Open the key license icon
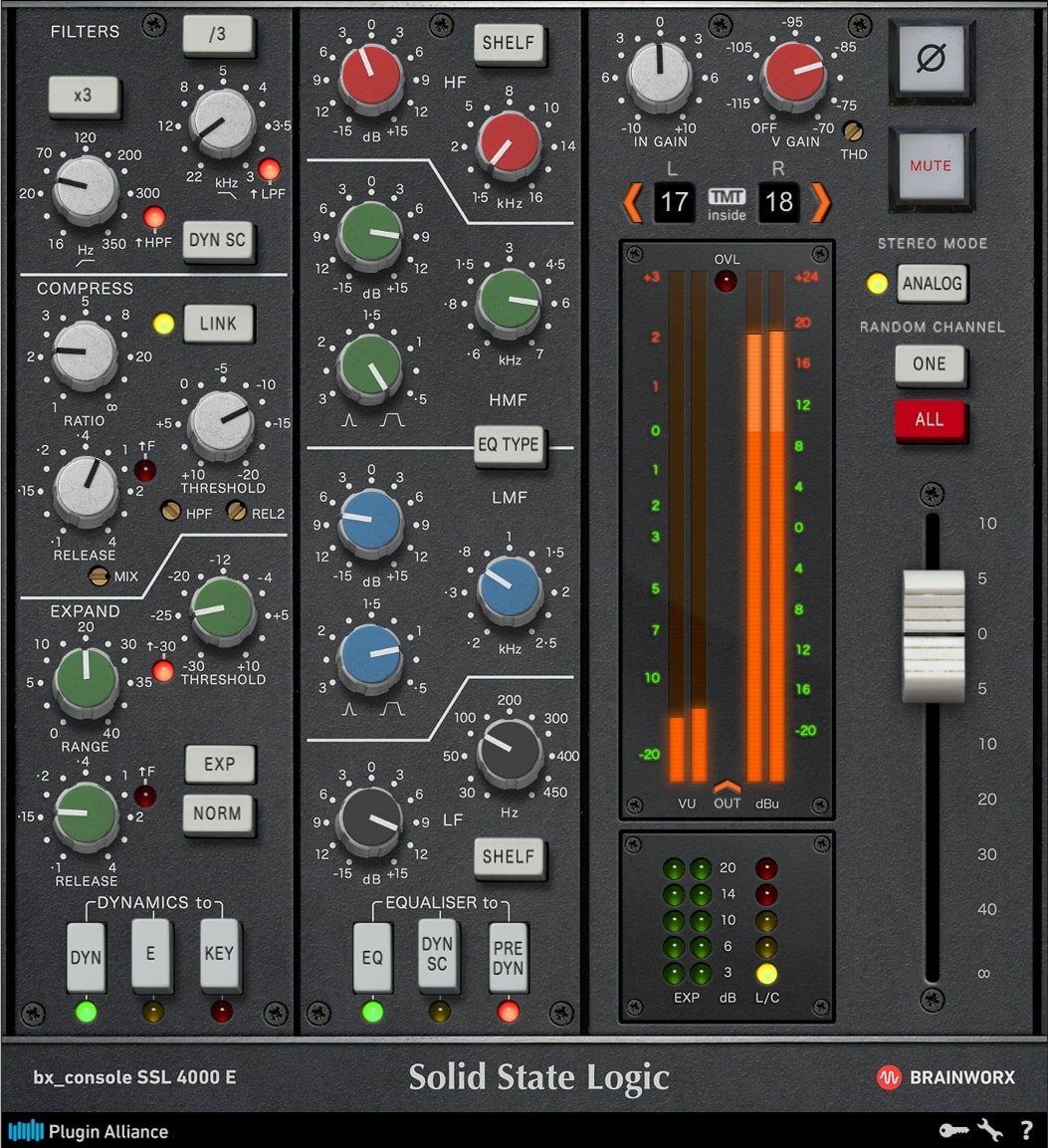The height and width of the screenshot is (1148, 1048). point(953,1130)
